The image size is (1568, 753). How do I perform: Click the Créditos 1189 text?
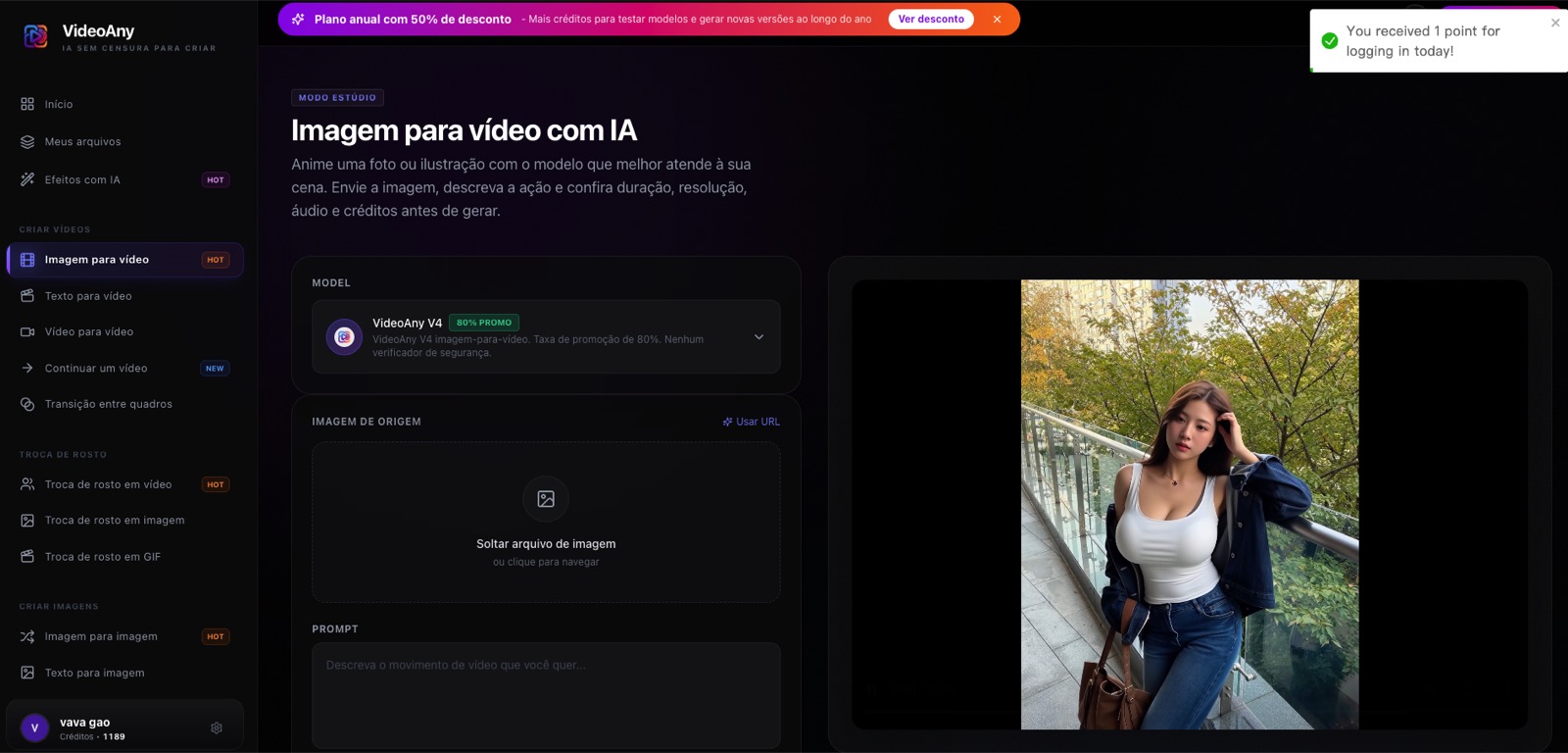[92, 737]
